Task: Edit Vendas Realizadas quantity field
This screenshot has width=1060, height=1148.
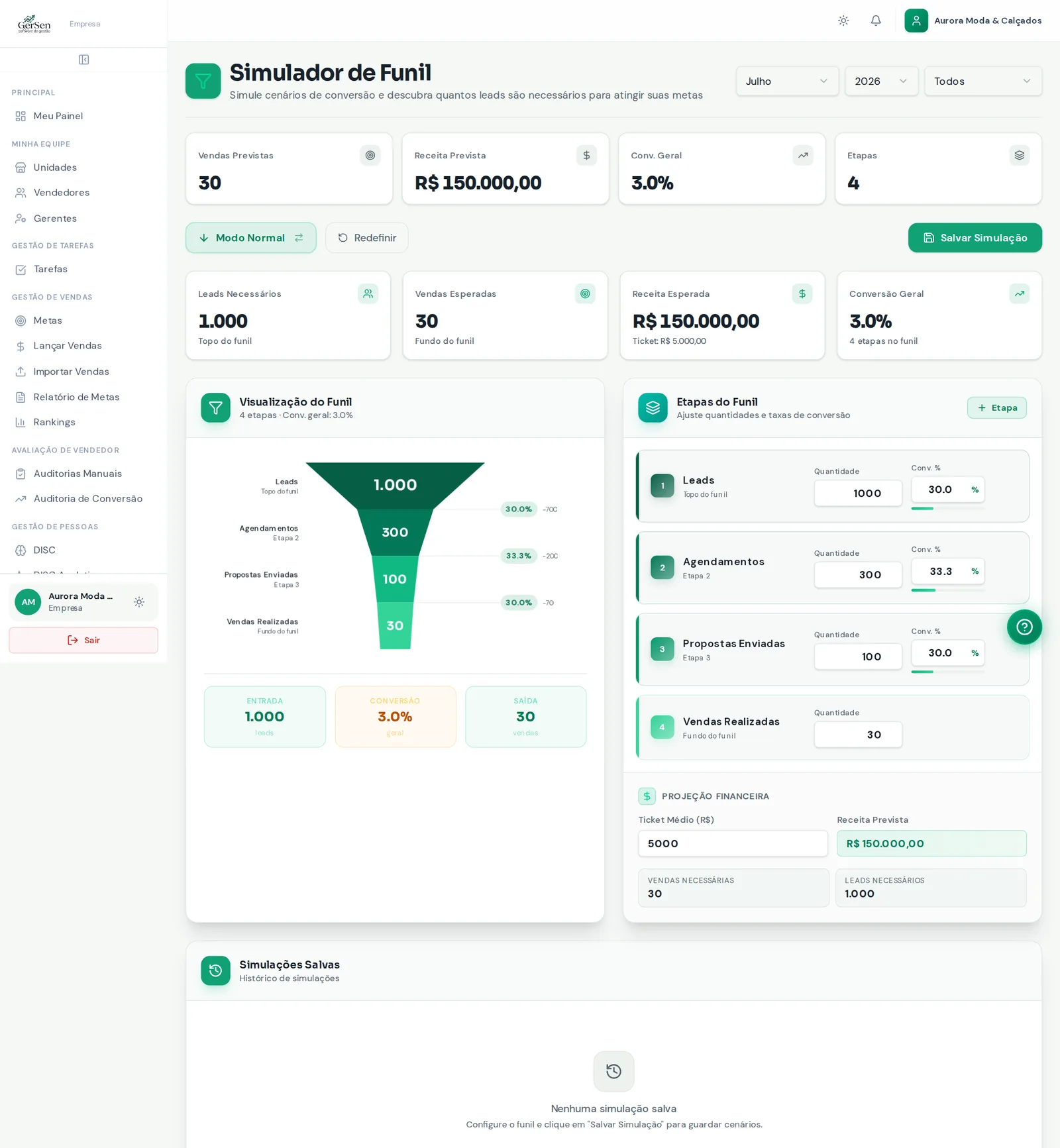Action: click(x=858, y=735)
